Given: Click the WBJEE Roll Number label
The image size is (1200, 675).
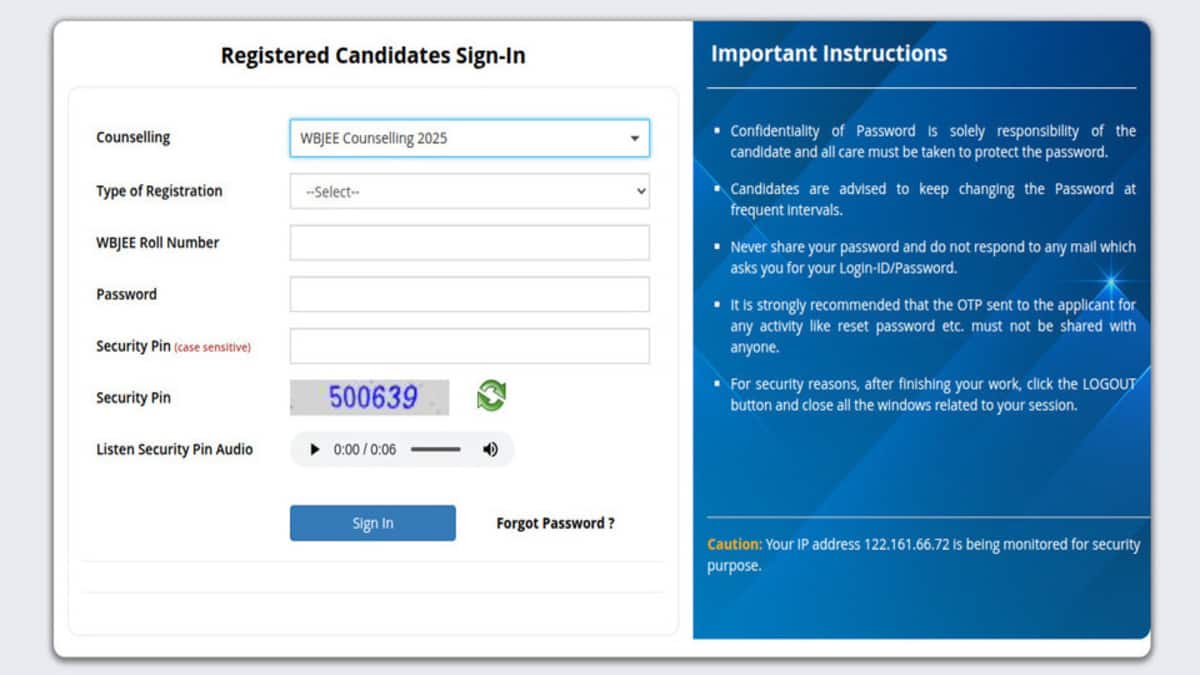Looking at the screenshot, I should coord(157,243).
